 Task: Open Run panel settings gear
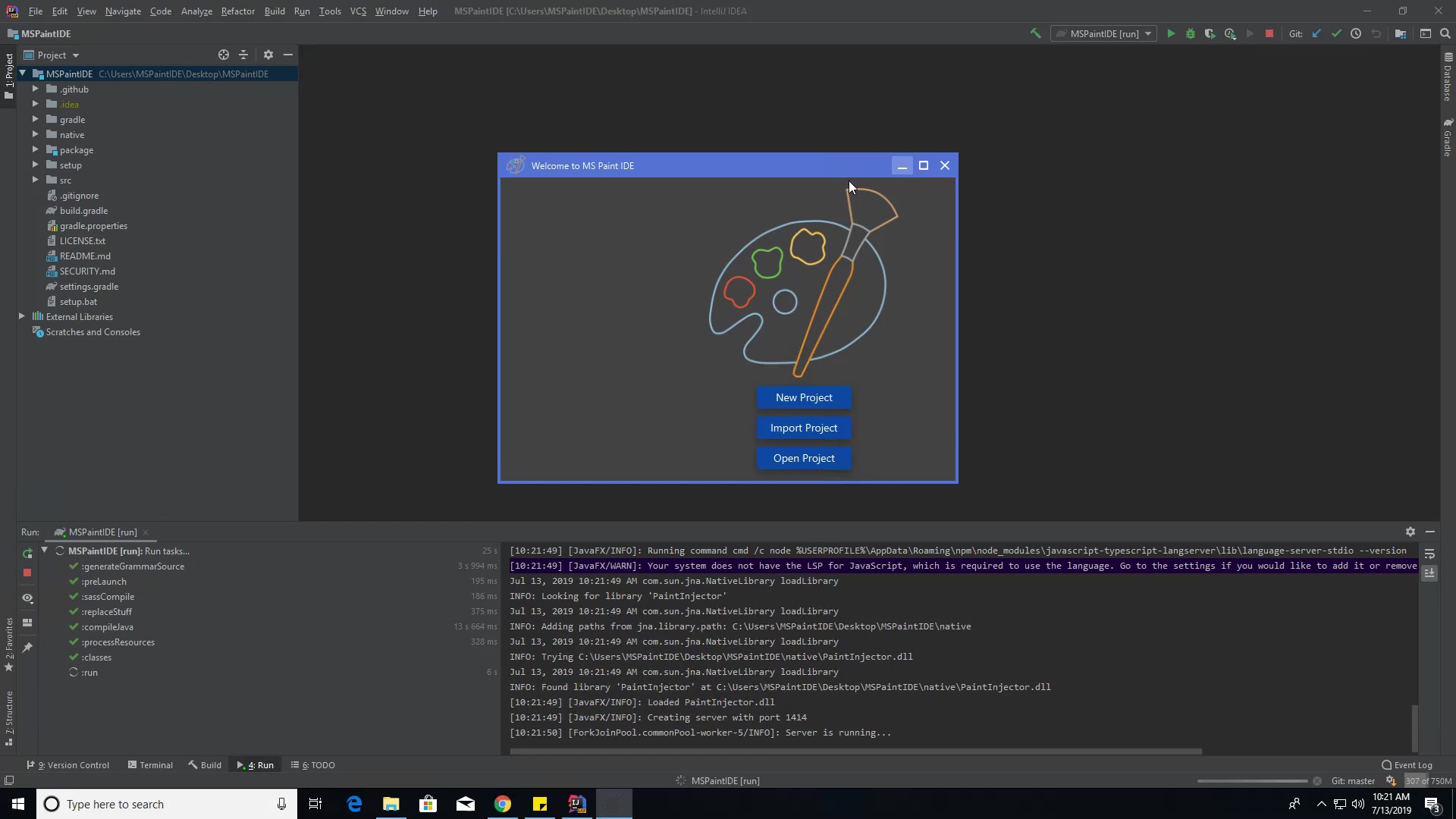tap(1410, 532)
